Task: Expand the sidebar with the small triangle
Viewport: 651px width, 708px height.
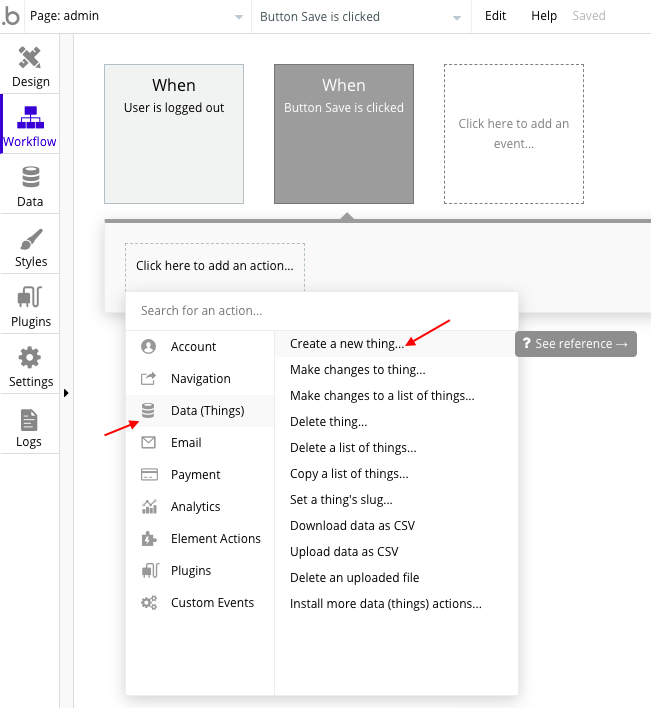Action: (x=66, y=393)
